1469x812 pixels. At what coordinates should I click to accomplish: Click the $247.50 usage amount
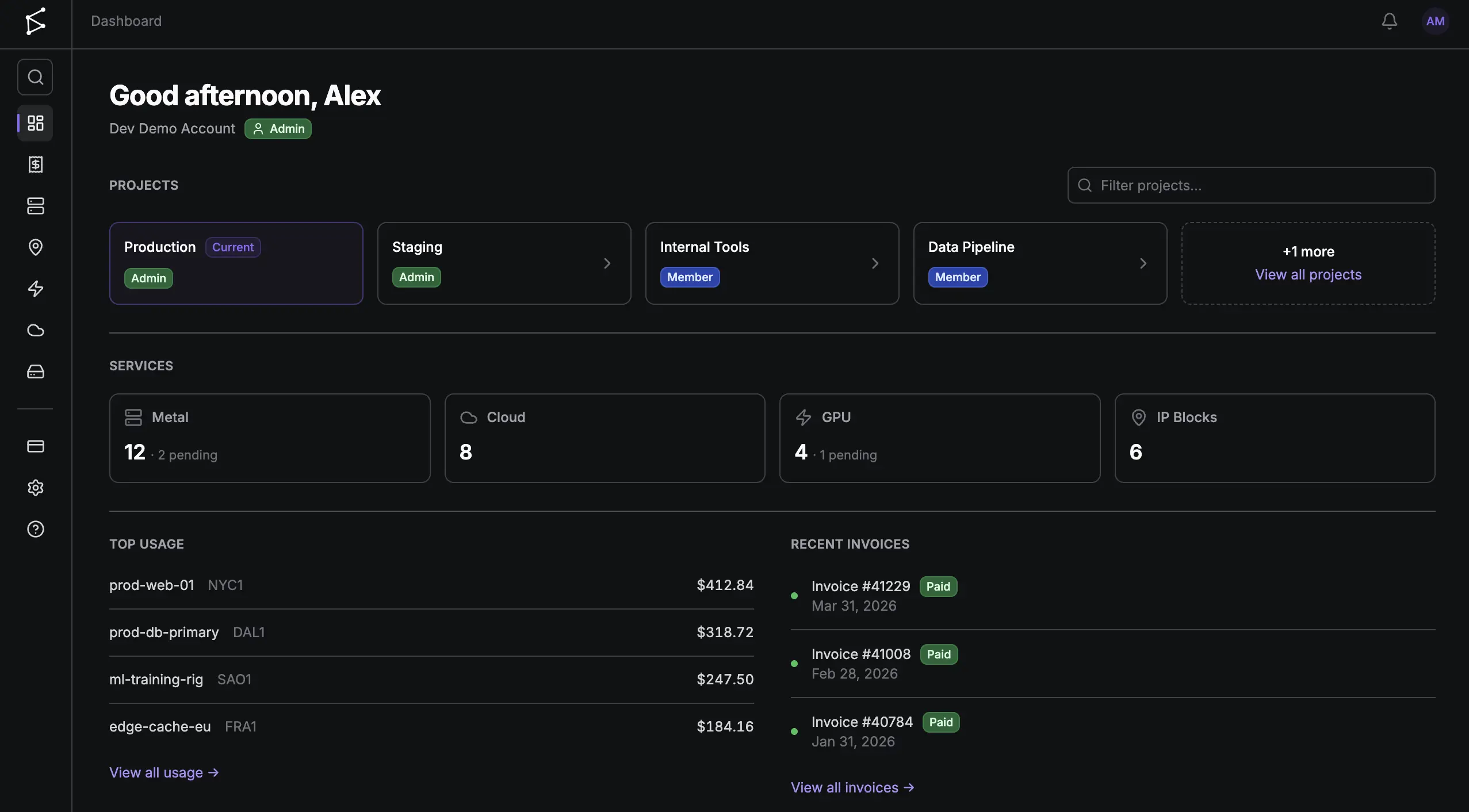[725, 680]
